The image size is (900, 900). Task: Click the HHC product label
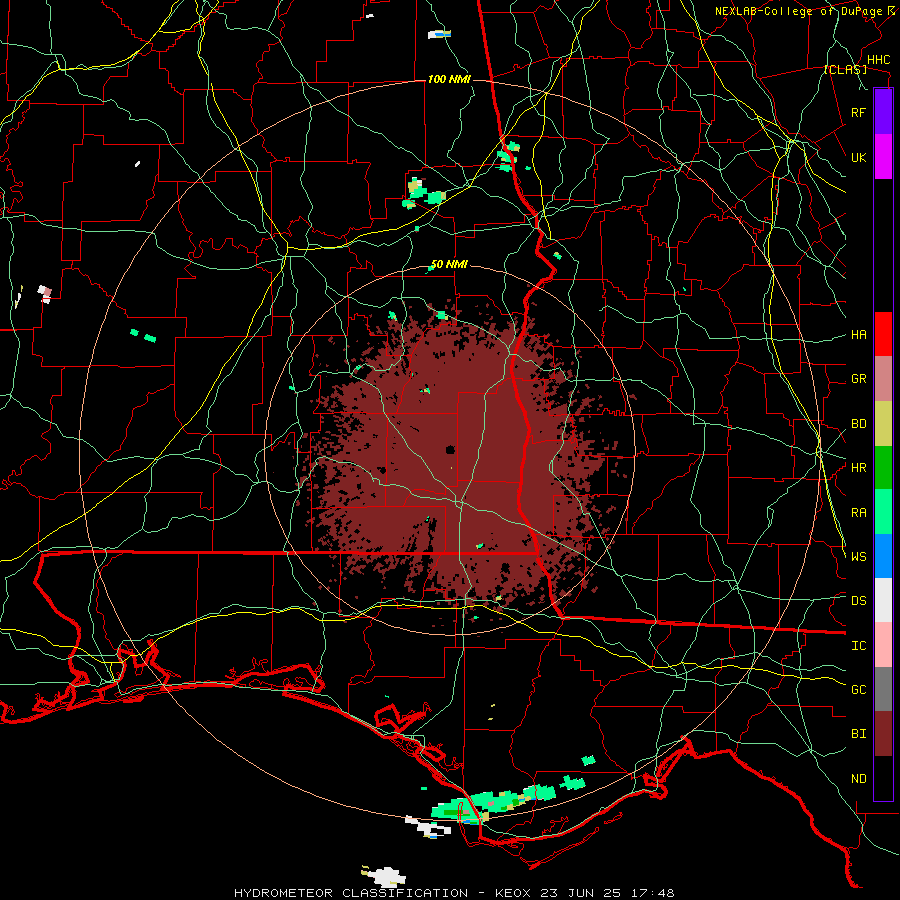(x=878, y=60)
